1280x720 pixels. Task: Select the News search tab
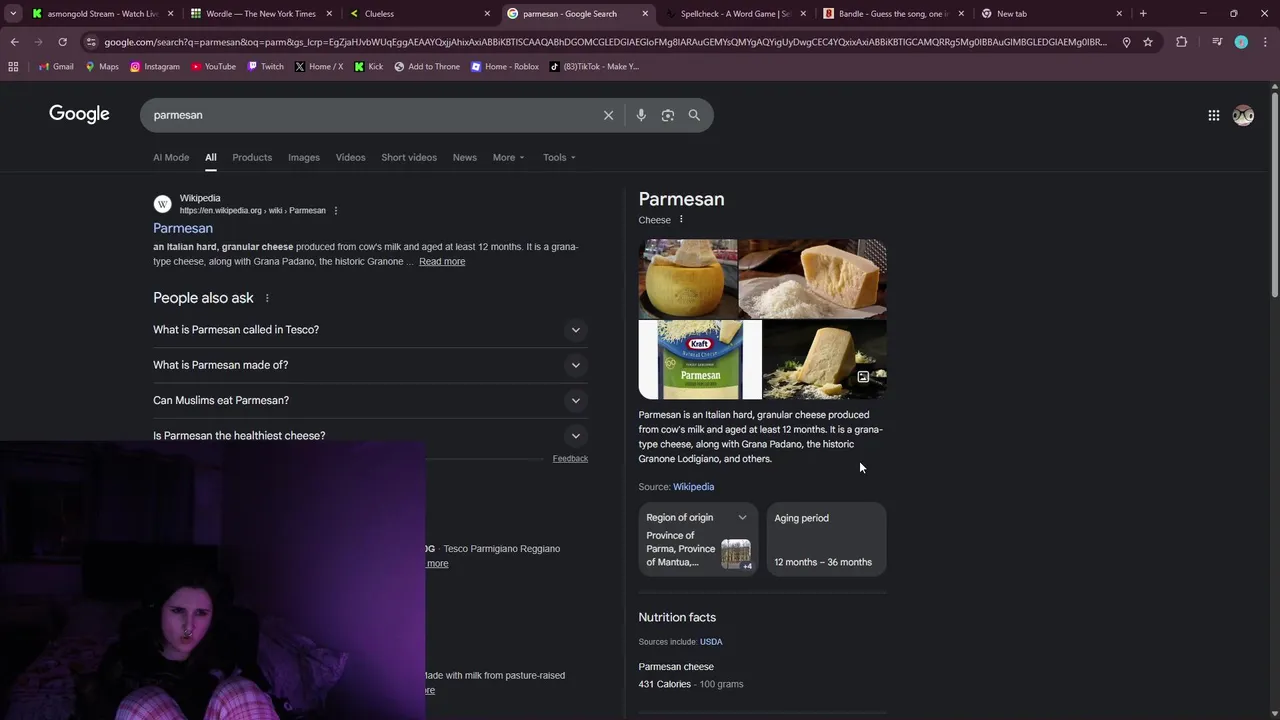[464, 157]
